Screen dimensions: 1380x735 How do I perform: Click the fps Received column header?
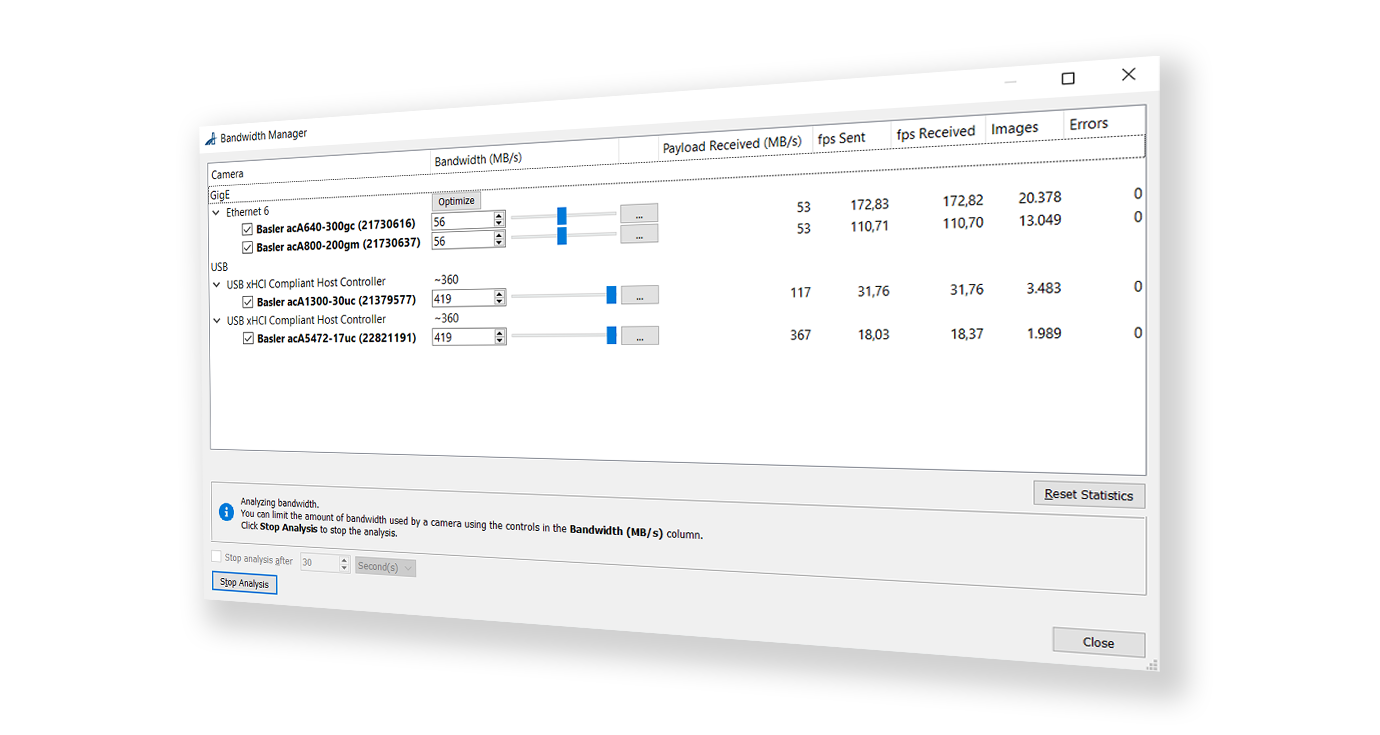point(937,132)
